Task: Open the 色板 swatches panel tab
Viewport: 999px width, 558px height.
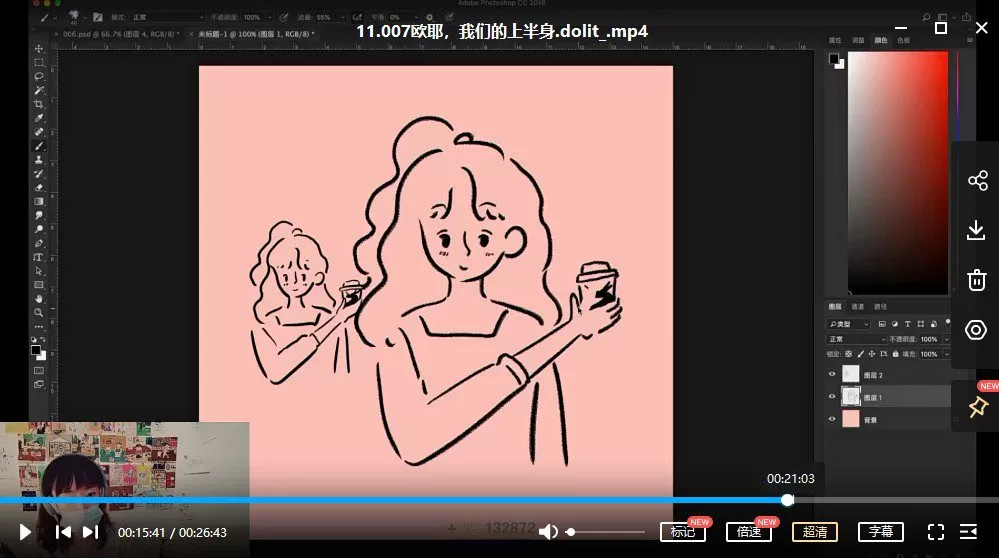Action: click(x=903, y=40)
